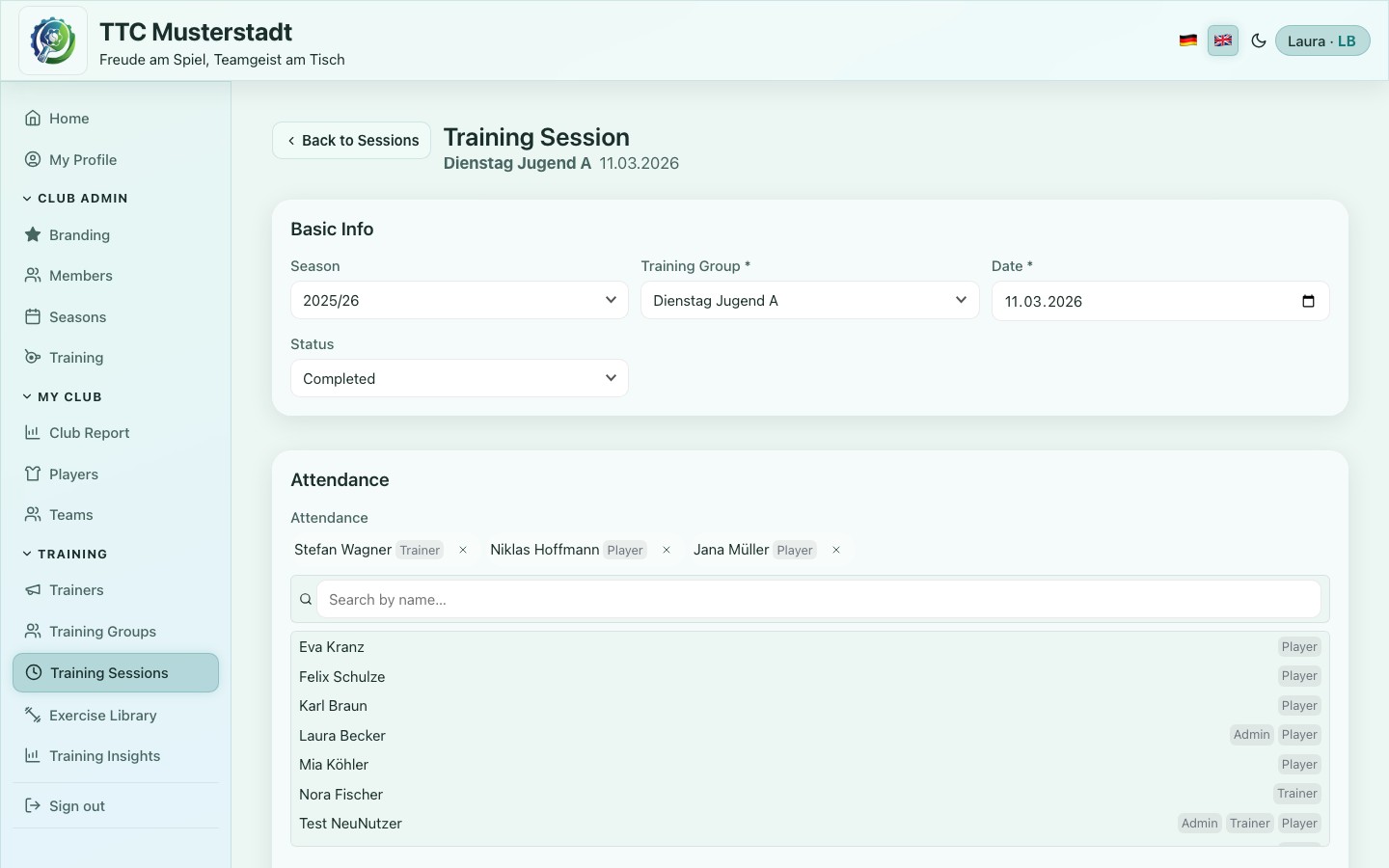Open the Laura · LB user menu
Screen dimensions: 1389x868
click(x=1322, y=41)
